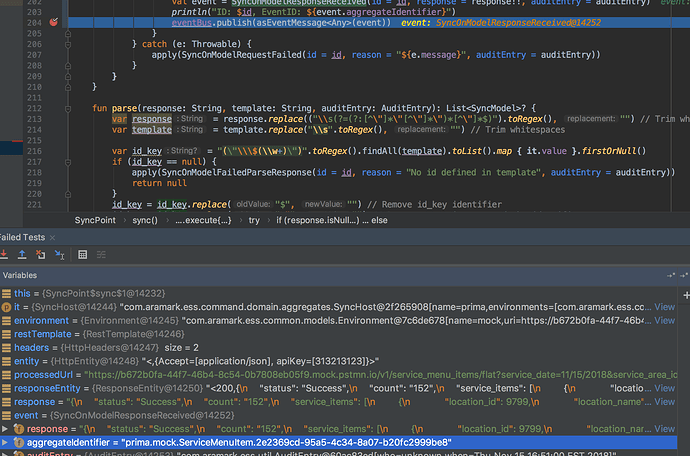This screenshot has height=456, width=690.
Task: Click 'return null' on line 219
Action: pos(159,183)
